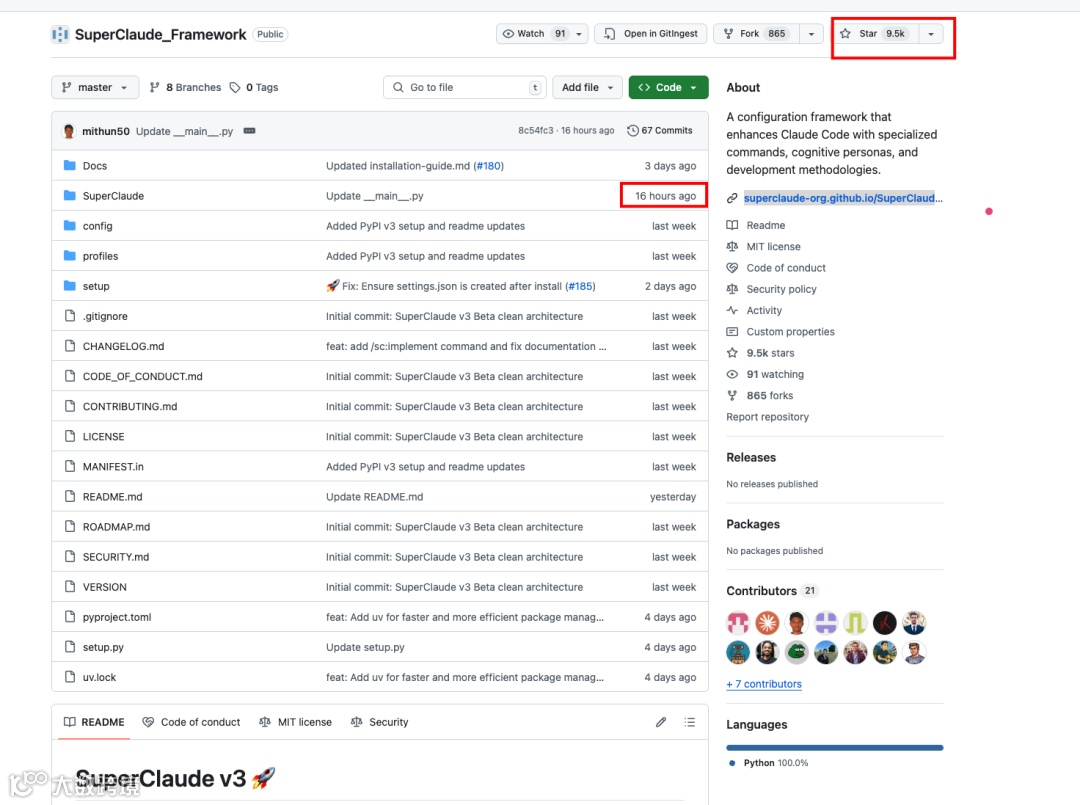View the 91 watching list
This screenshot has height=805, width=1080.
[x=775, y=375]
